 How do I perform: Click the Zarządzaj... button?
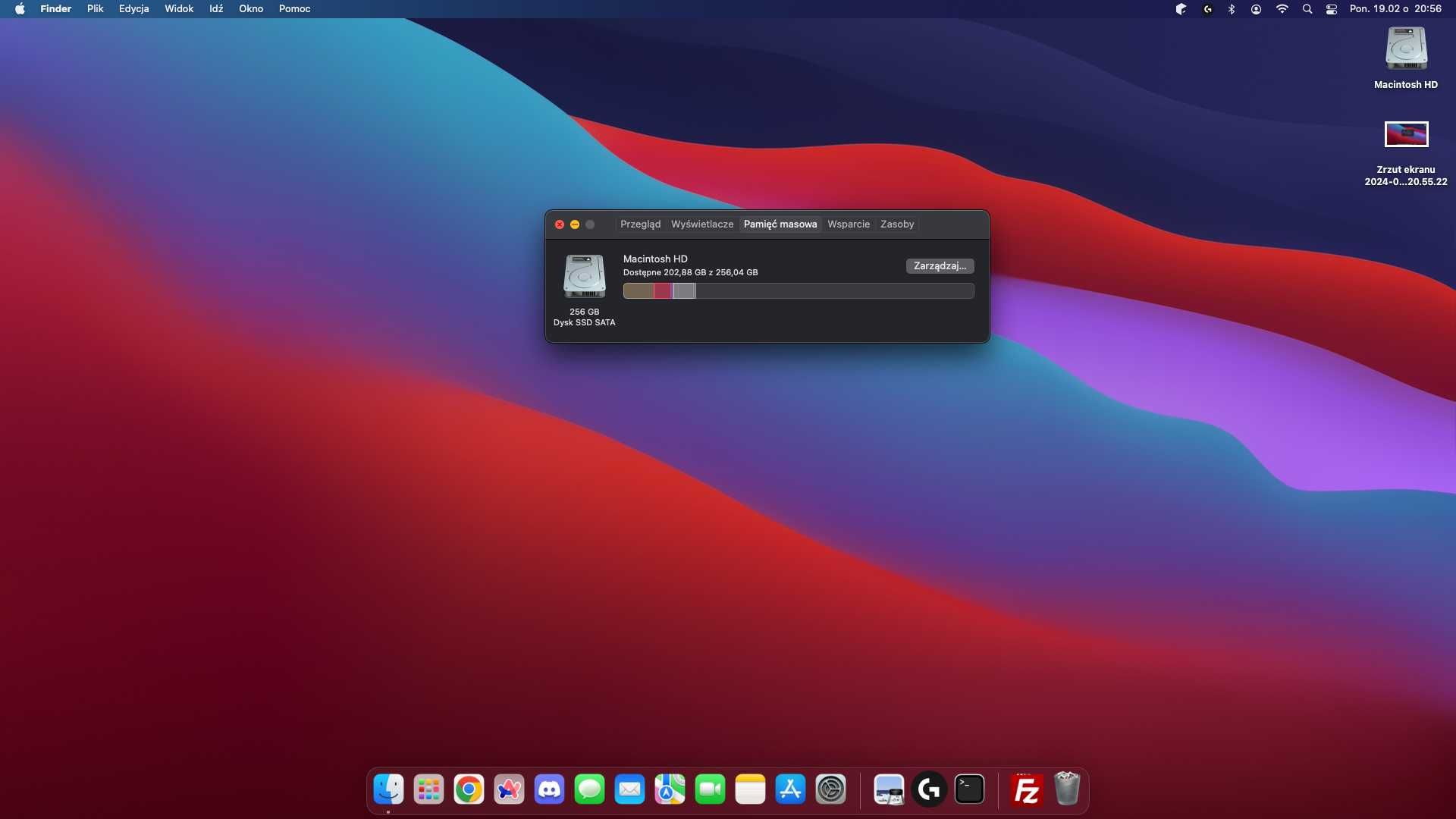(940, 266)
